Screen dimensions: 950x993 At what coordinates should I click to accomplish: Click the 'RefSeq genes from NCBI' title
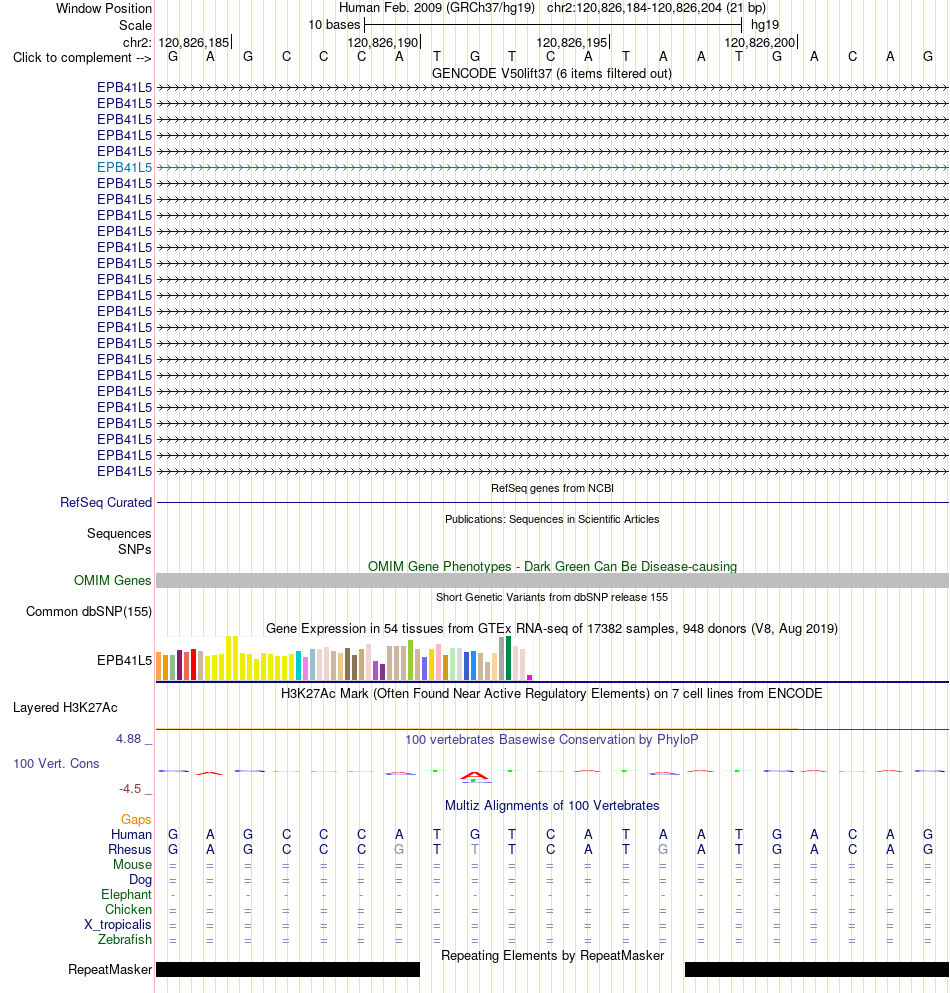[552, 488]
